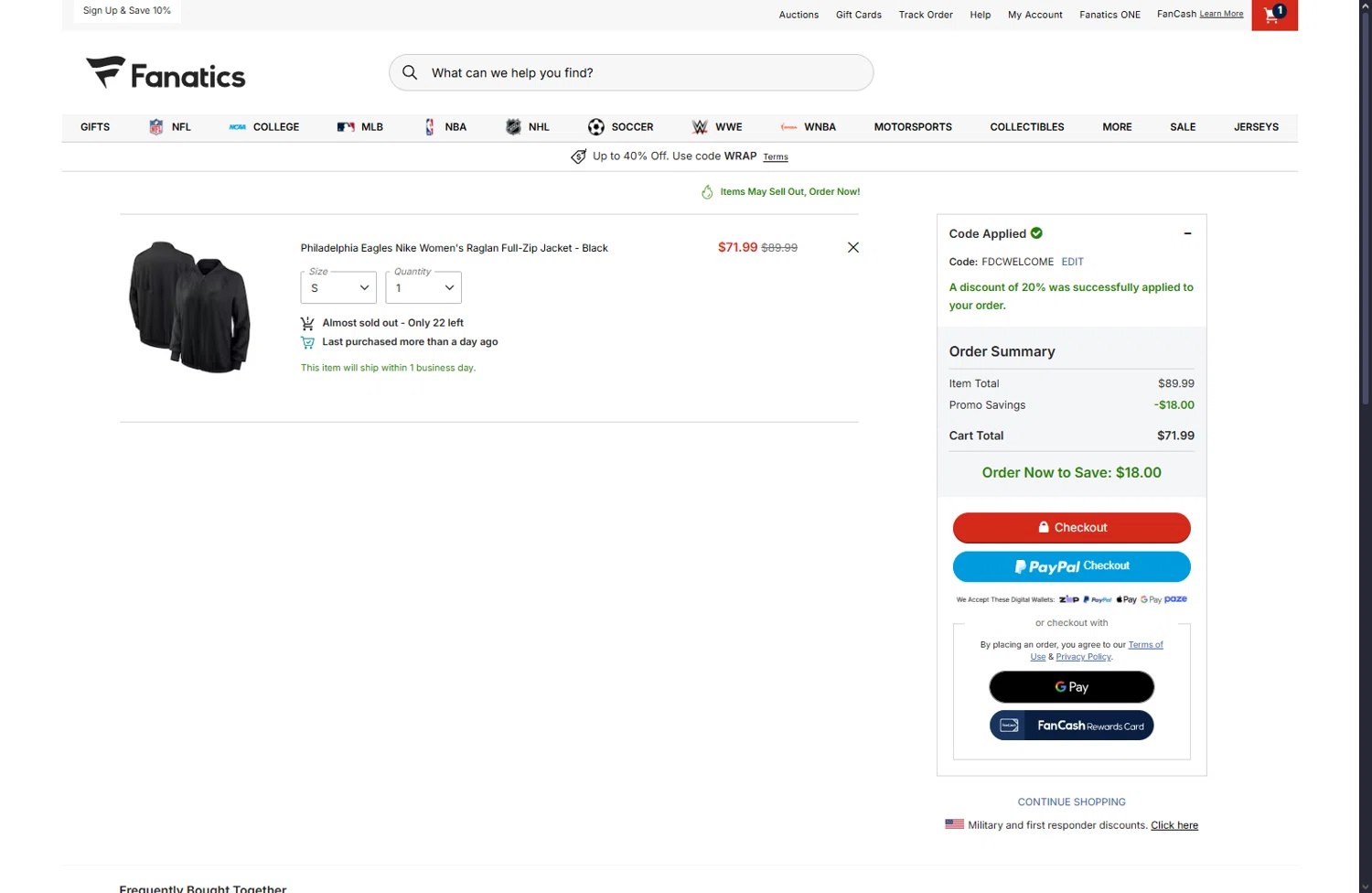Open the NHL logo menu item
1372x893 pixels.
click(x=513, y=127)
